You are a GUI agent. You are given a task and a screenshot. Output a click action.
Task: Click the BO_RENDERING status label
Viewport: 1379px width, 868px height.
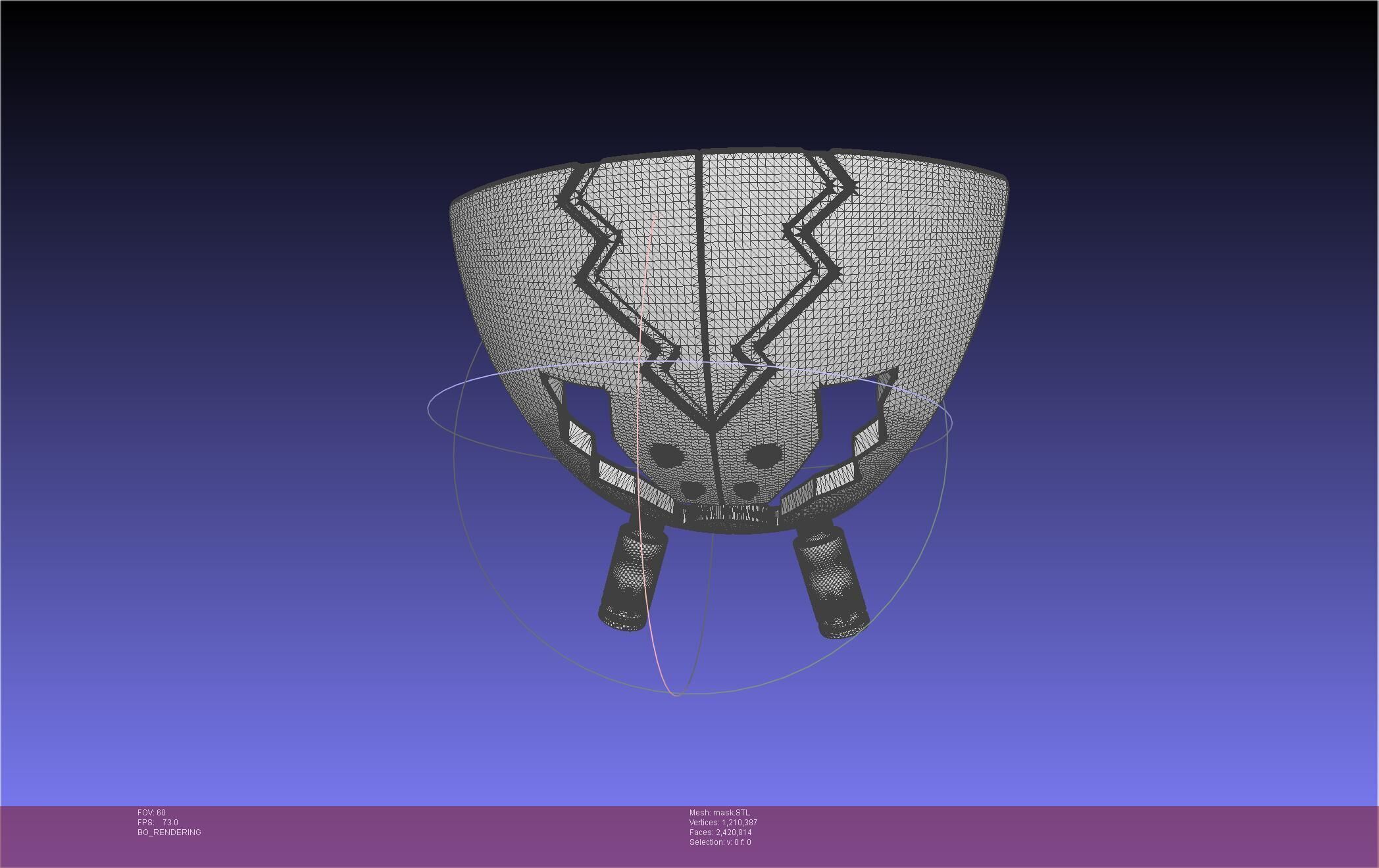pyautogui.click(x=169, y=832)
